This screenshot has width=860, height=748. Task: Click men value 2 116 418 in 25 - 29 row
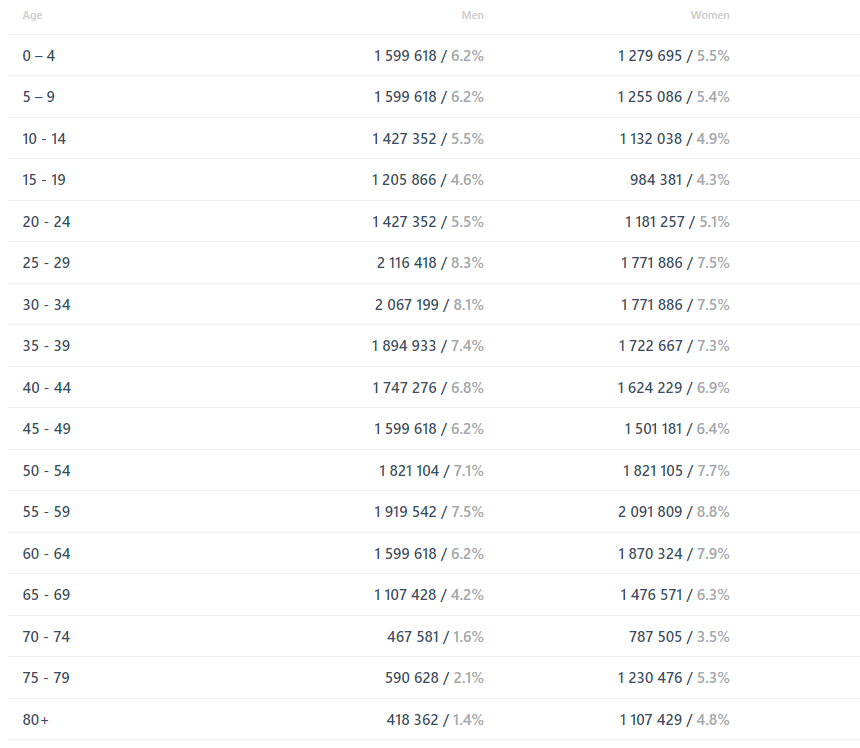tap(406, 263)
